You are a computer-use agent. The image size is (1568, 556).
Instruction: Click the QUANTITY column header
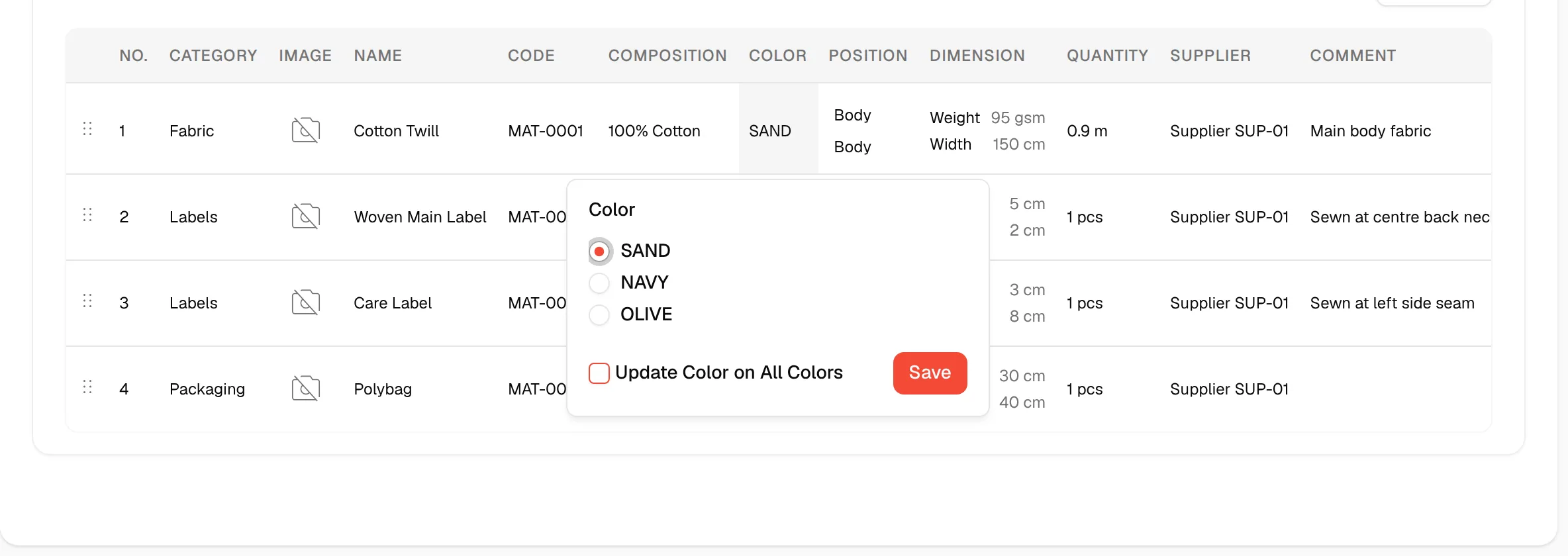pyautogui.click(x=1107, y=56)
